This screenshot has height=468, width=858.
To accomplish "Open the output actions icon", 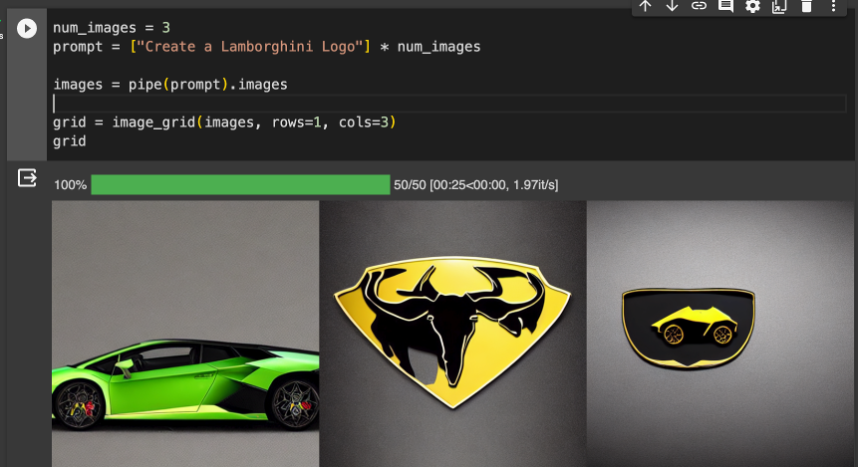I will pyautogui.click(x=27, y=178).
